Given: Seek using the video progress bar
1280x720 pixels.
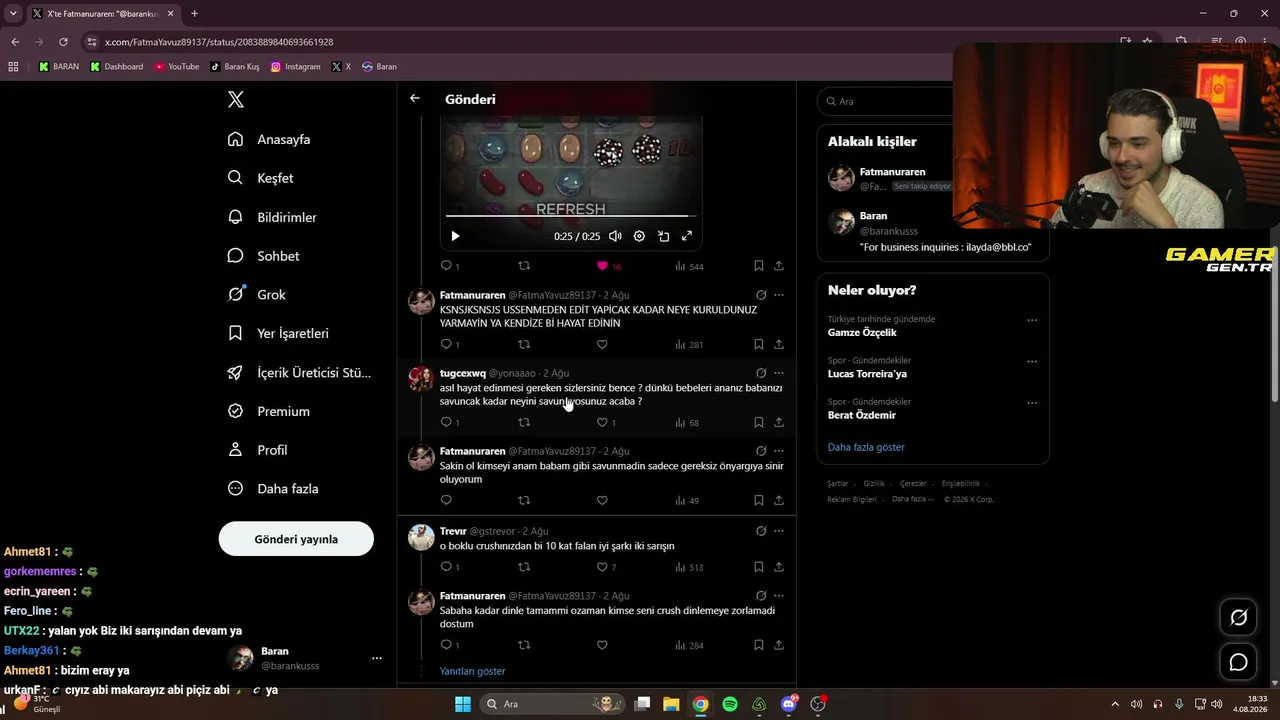Looking at the screenshot, I should 569,216.
